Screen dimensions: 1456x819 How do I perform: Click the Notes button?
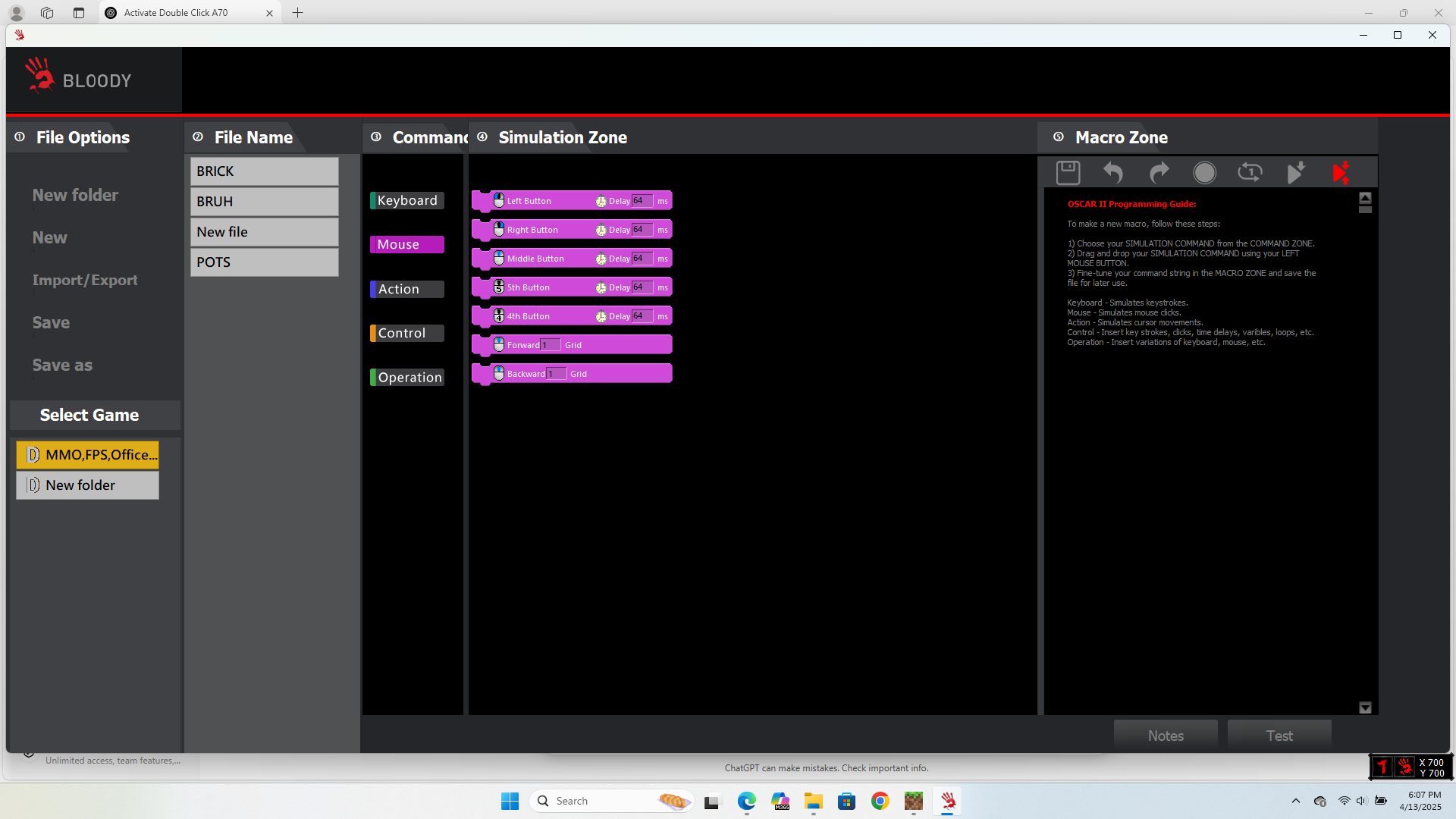coord(1166,736)
